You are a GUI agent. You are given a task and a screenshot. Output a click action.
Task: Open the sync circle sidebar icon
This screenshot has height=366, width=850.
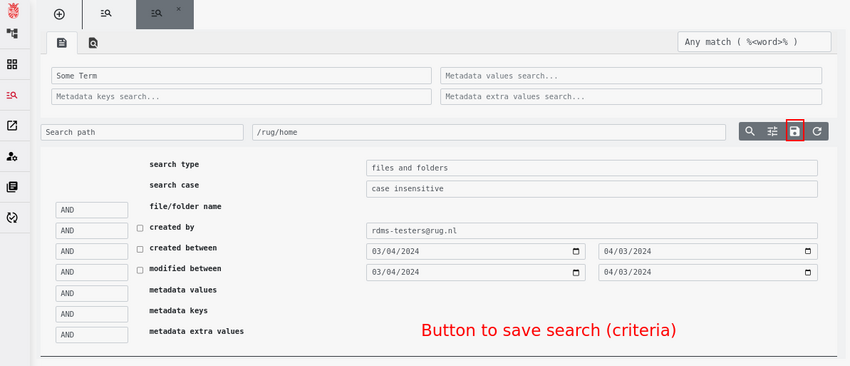pyautogui.click(x=12, y=217)
